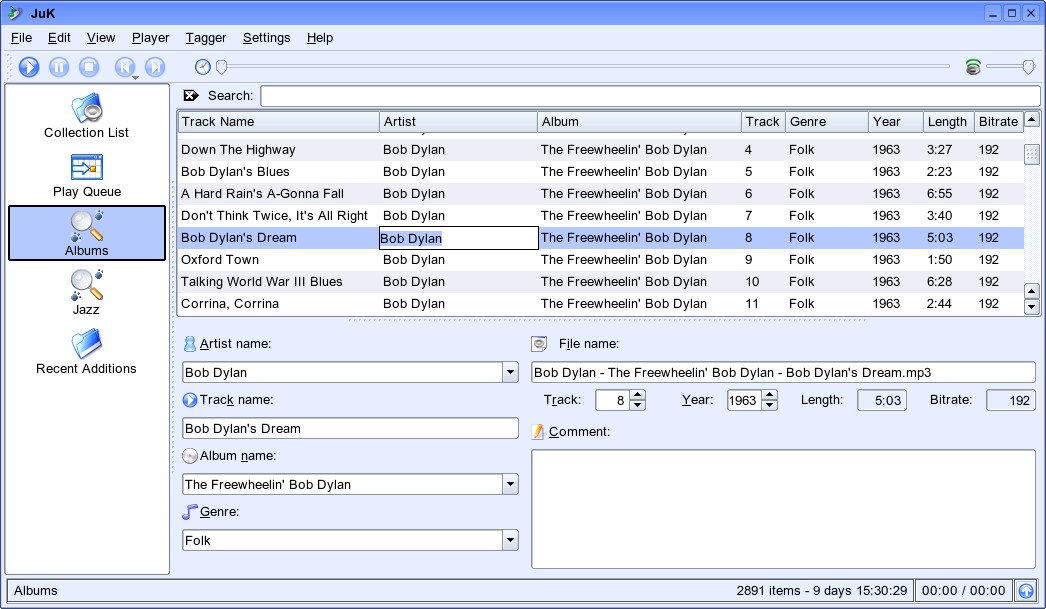Open the Settings menu
The width and height of the screenshot is (1046, 609).
tap(266, 38)
